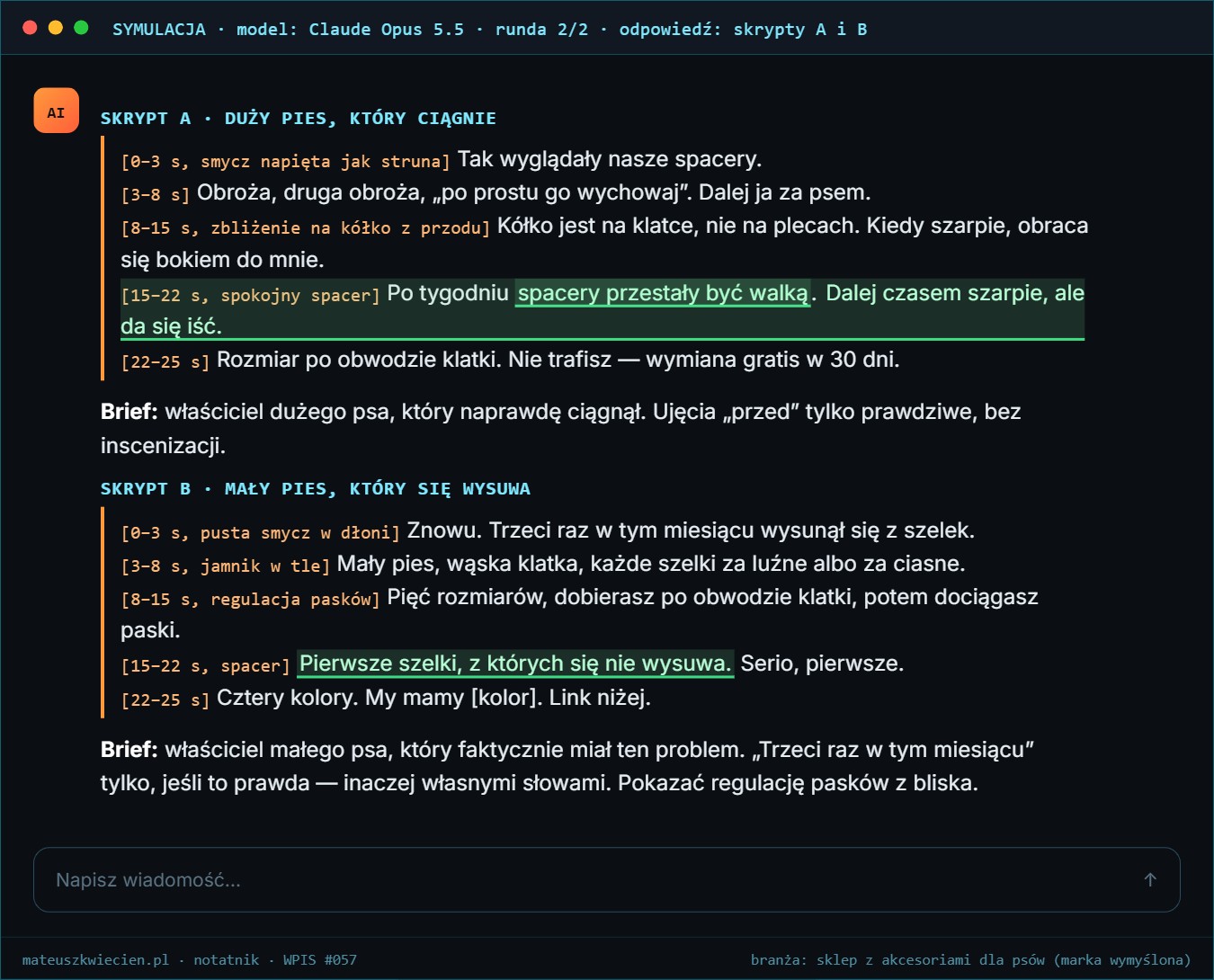Screen dimensions: 1214x980
Task: Click 'Brief:' label about dużego psa
Action: (129, 412)
